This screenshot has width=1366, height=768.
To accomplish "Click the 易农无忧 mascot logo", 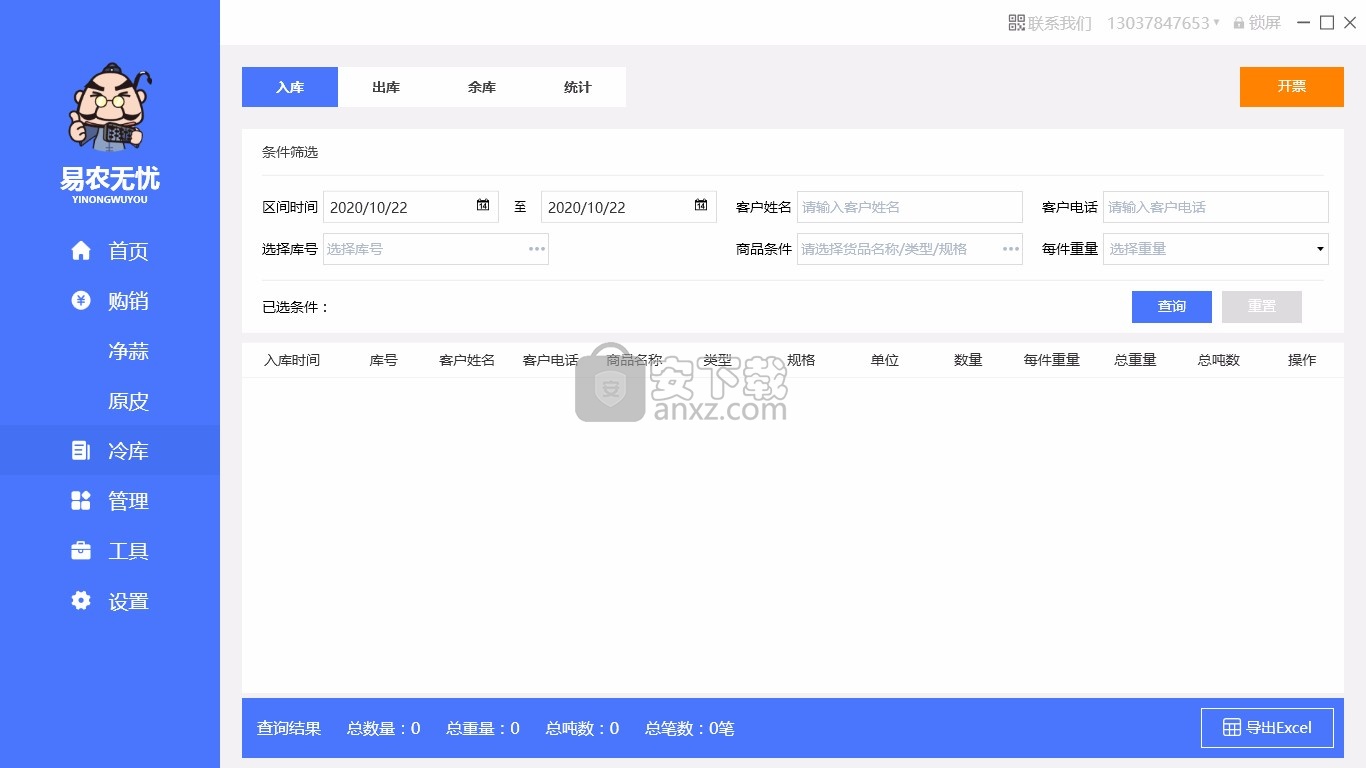I will [x=109, y=107].
